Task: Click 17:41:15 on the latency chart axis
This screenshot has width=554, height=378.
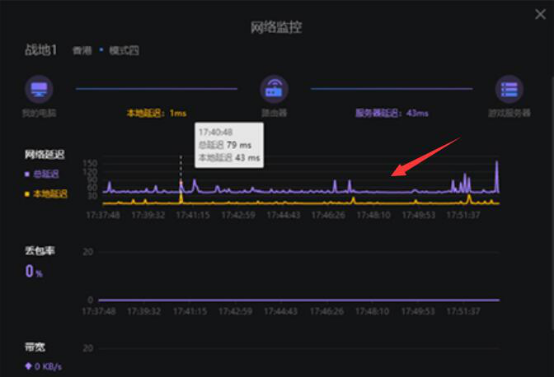Action: click(193, 215)
